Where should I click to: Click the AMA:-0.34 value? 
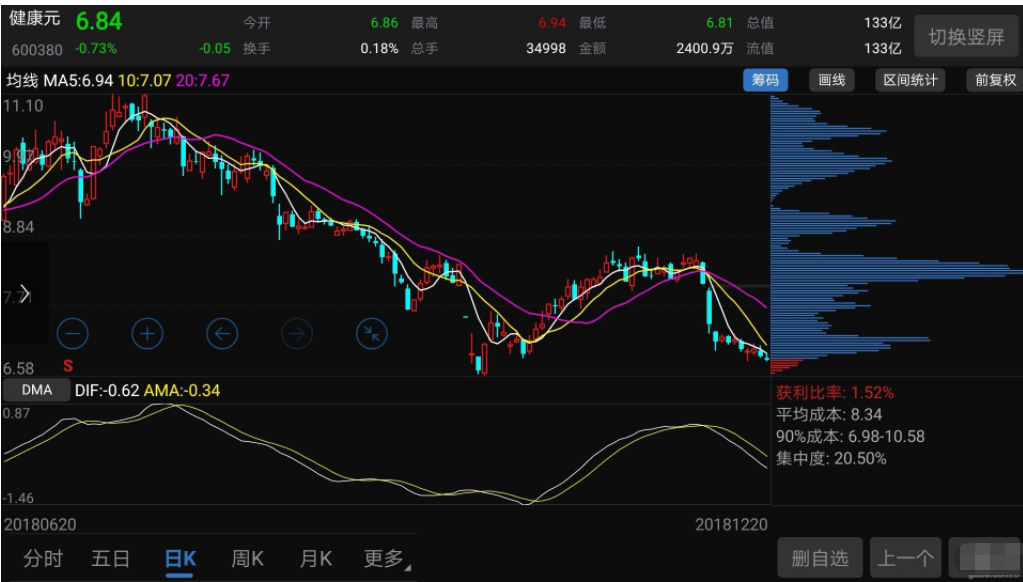coord(181,391)
